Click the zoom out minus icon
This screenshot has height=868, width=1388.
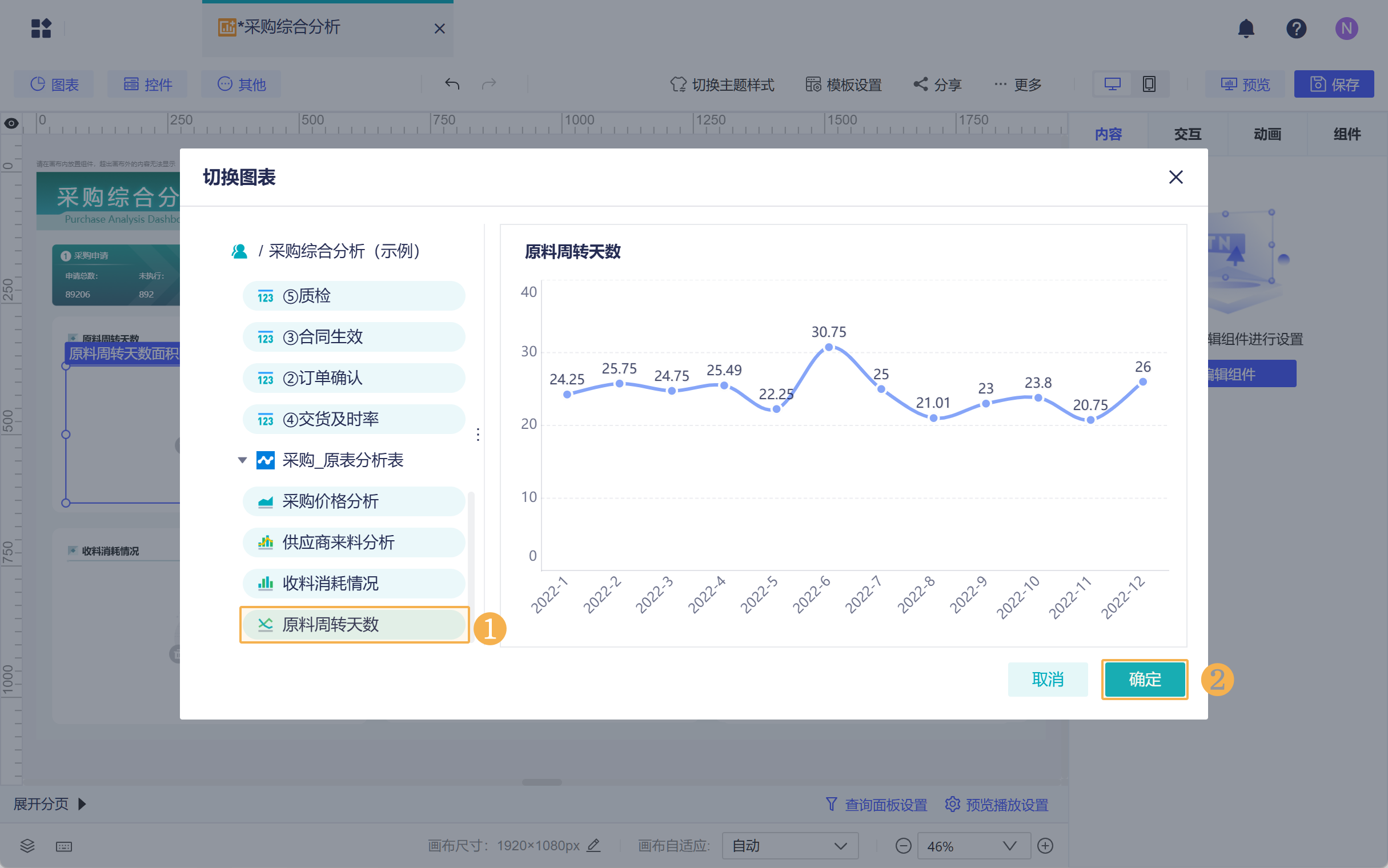click(x=903, y=846)
